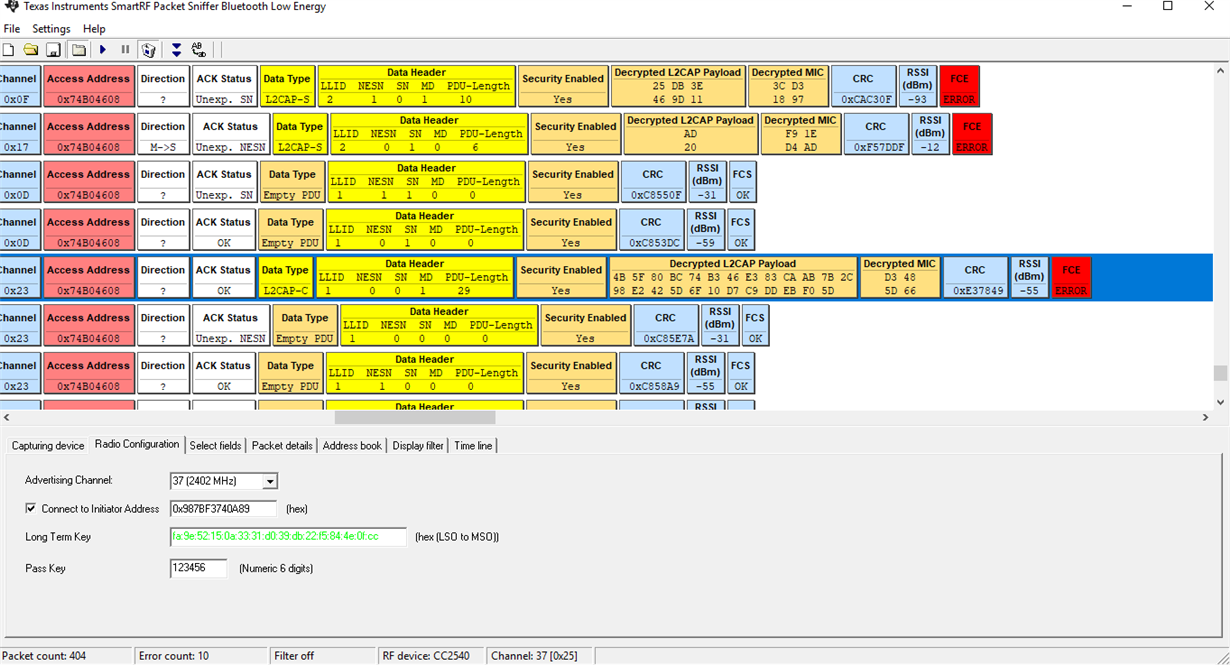This screenshot has height=665, width=1230.
Task: Open the Select fields tab
Action: pos(215,446)
